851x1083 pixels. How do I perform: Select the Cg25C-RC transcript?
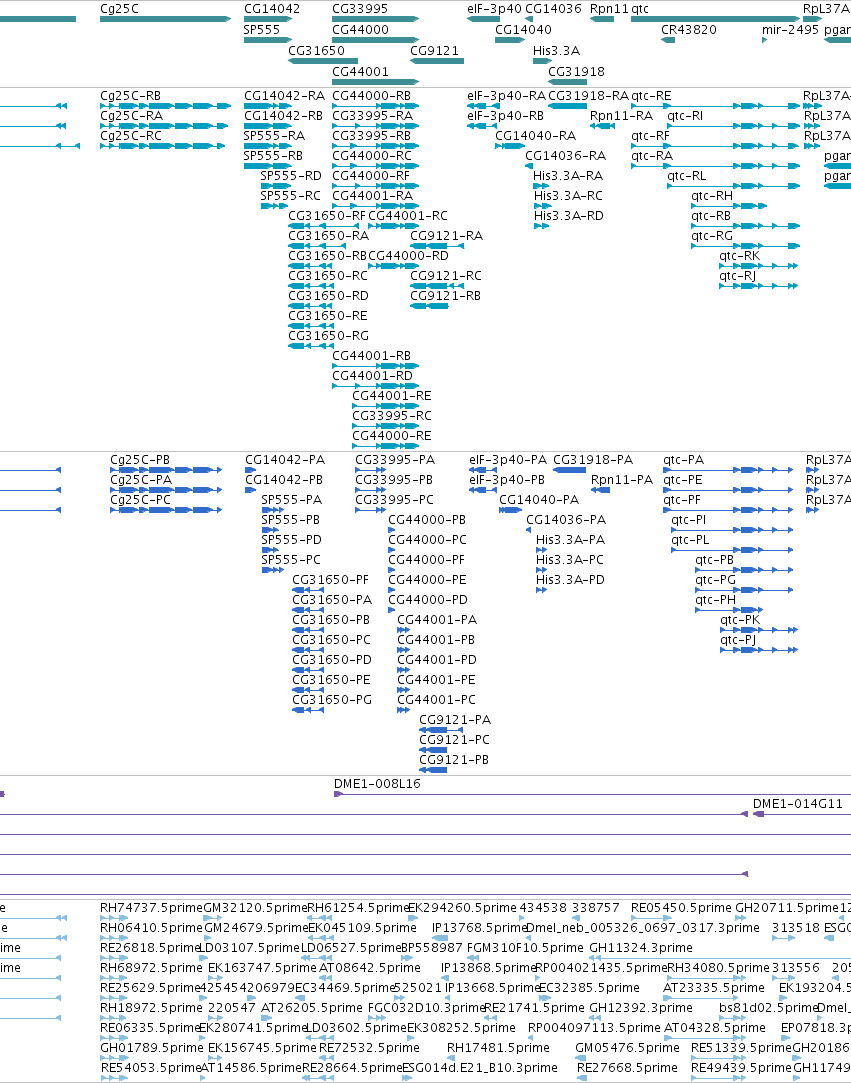point(131,136)
